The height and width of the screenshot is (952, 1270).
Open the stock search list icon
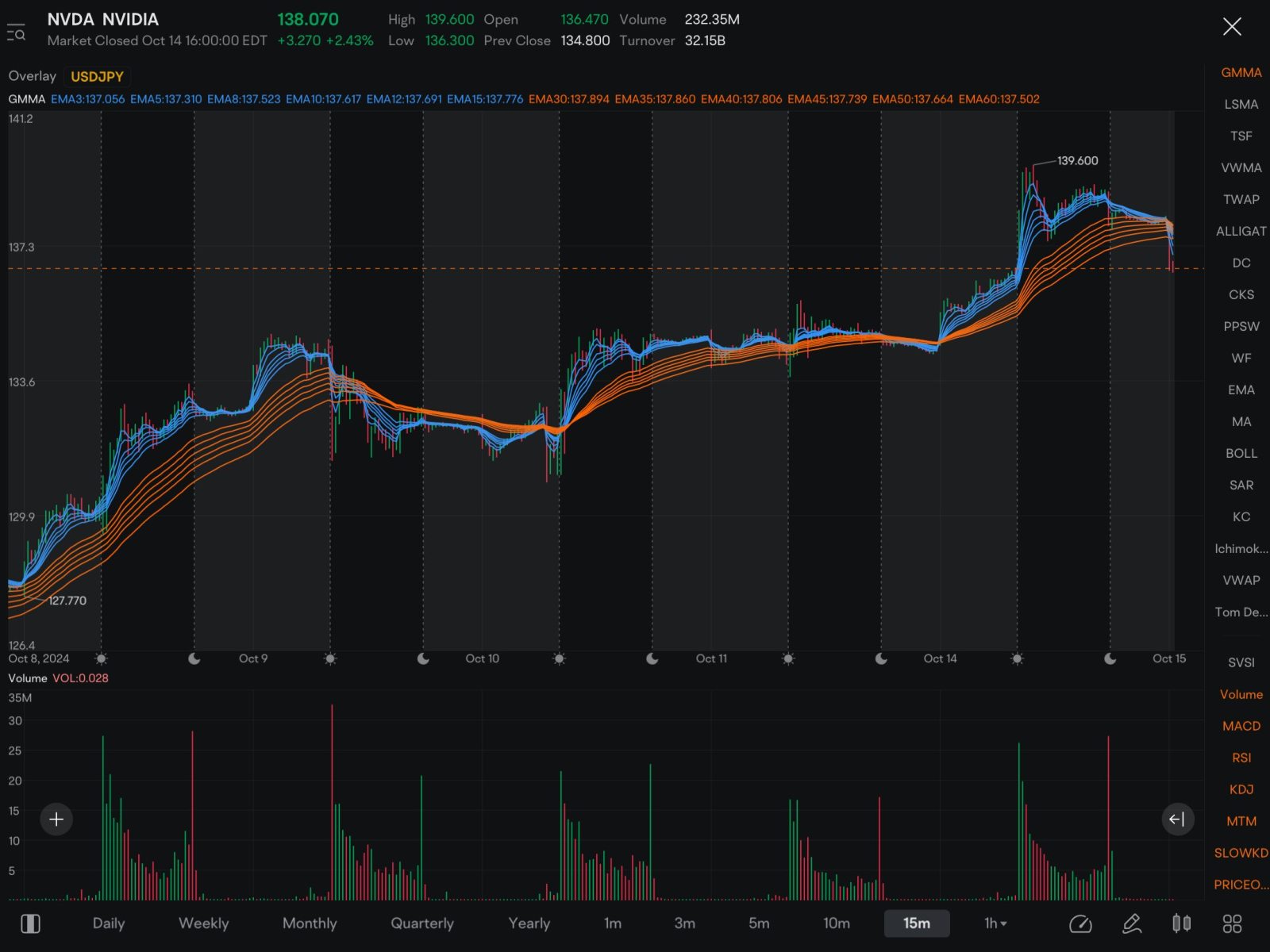pos(16,33)
